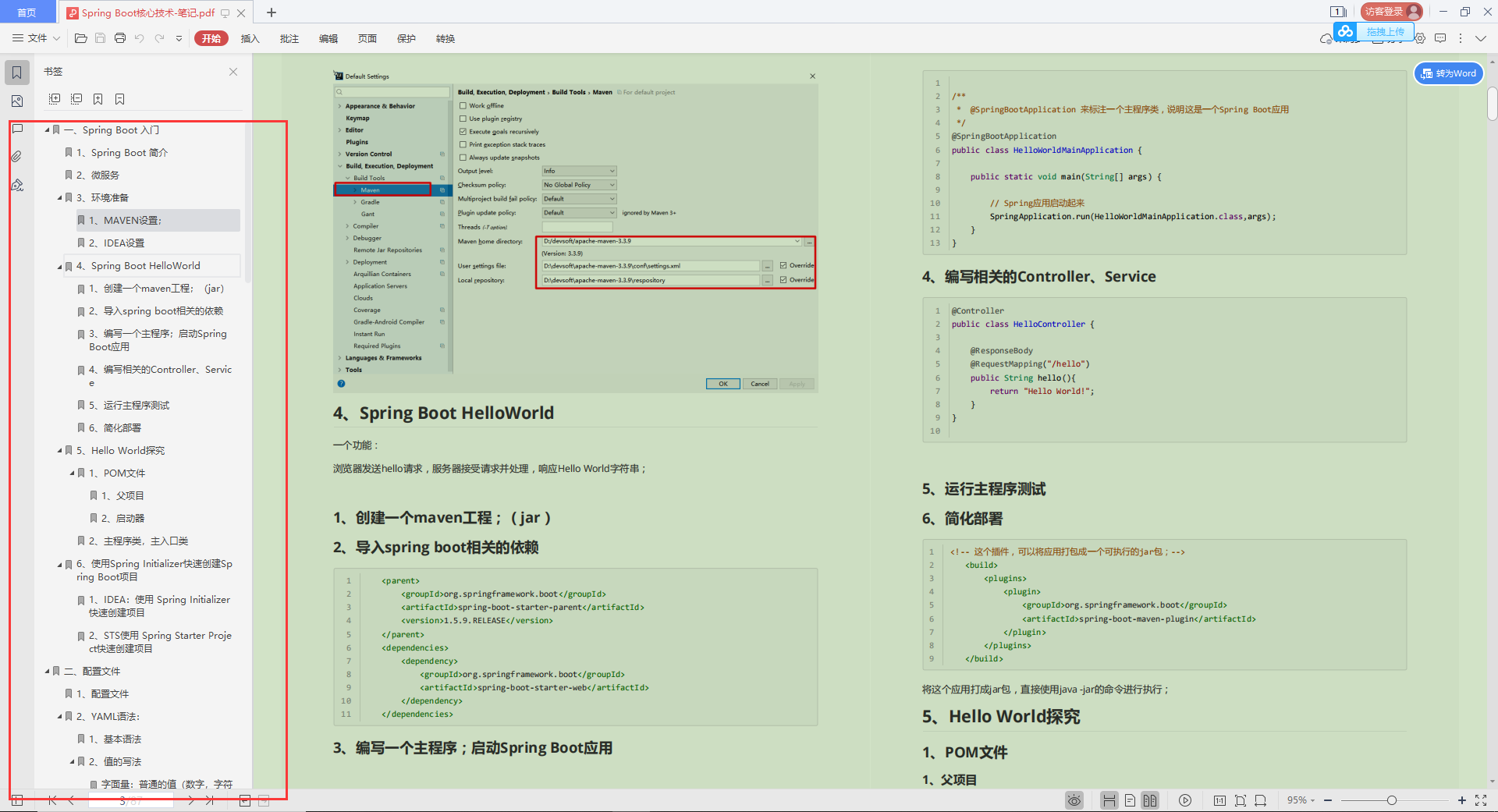This screenshot has height=812, width=1498.
Task: Open quick access toolbar dropdown arrow
Action: point(179,38)
